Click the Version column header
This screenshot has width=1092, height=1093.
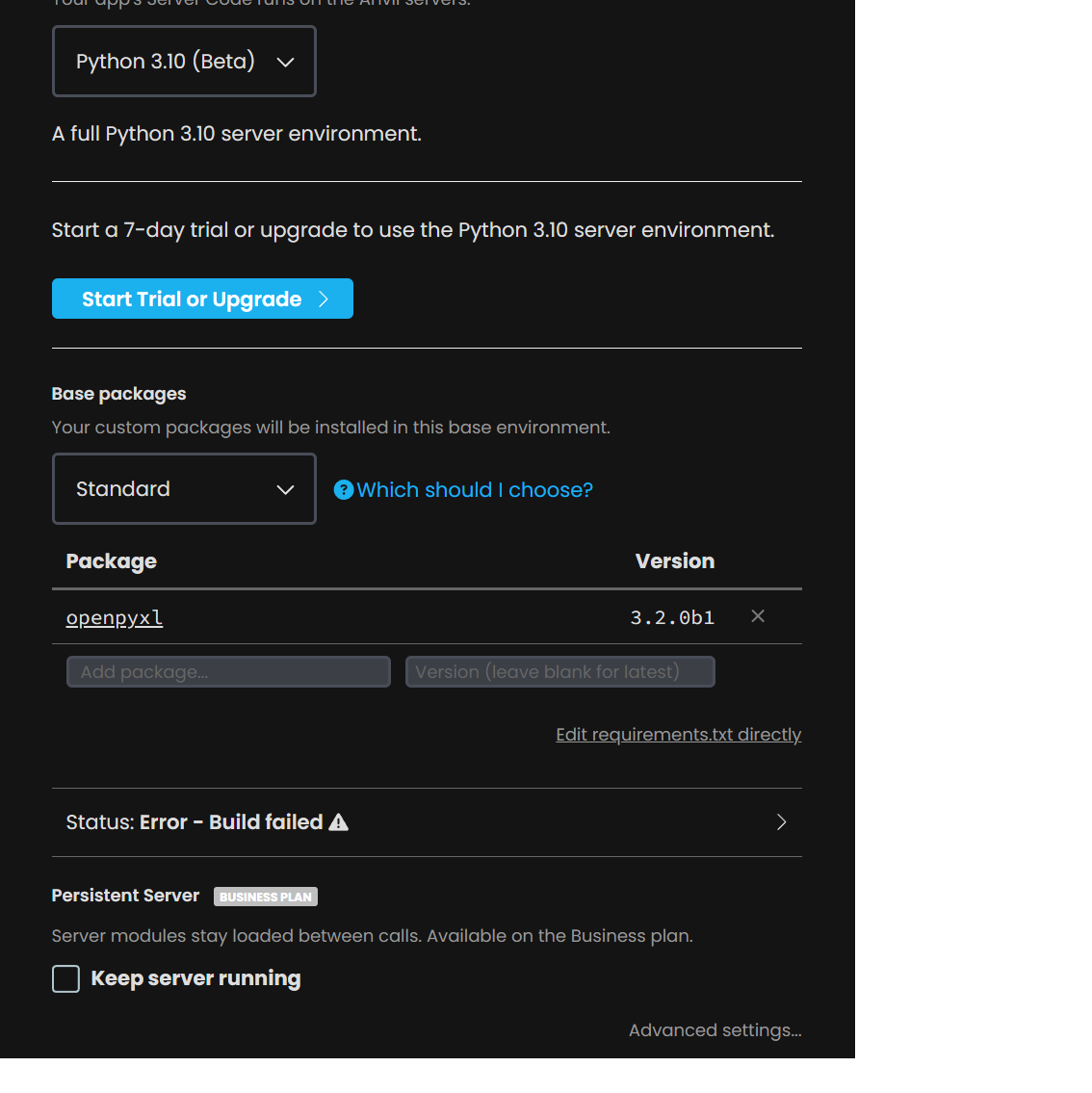click(x=675, y=561)
